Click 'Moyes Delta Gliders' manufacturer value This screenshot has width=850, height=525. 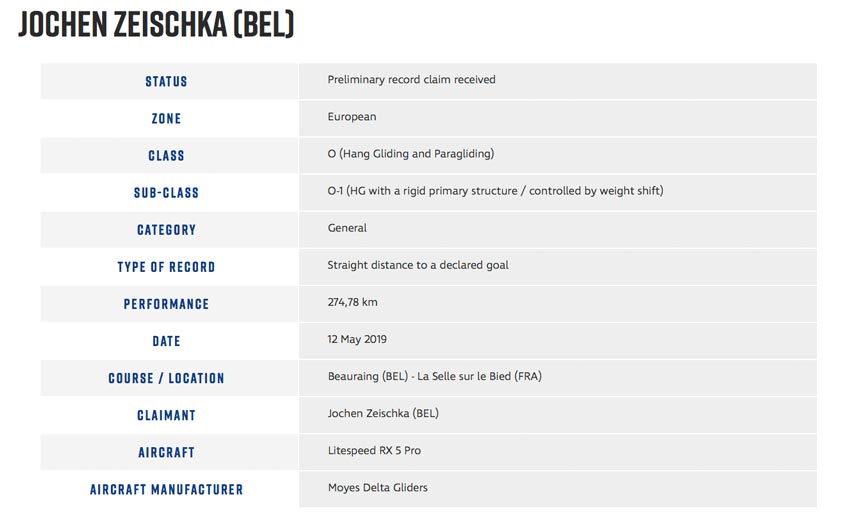pyautogui.click(x=377, y=488)
